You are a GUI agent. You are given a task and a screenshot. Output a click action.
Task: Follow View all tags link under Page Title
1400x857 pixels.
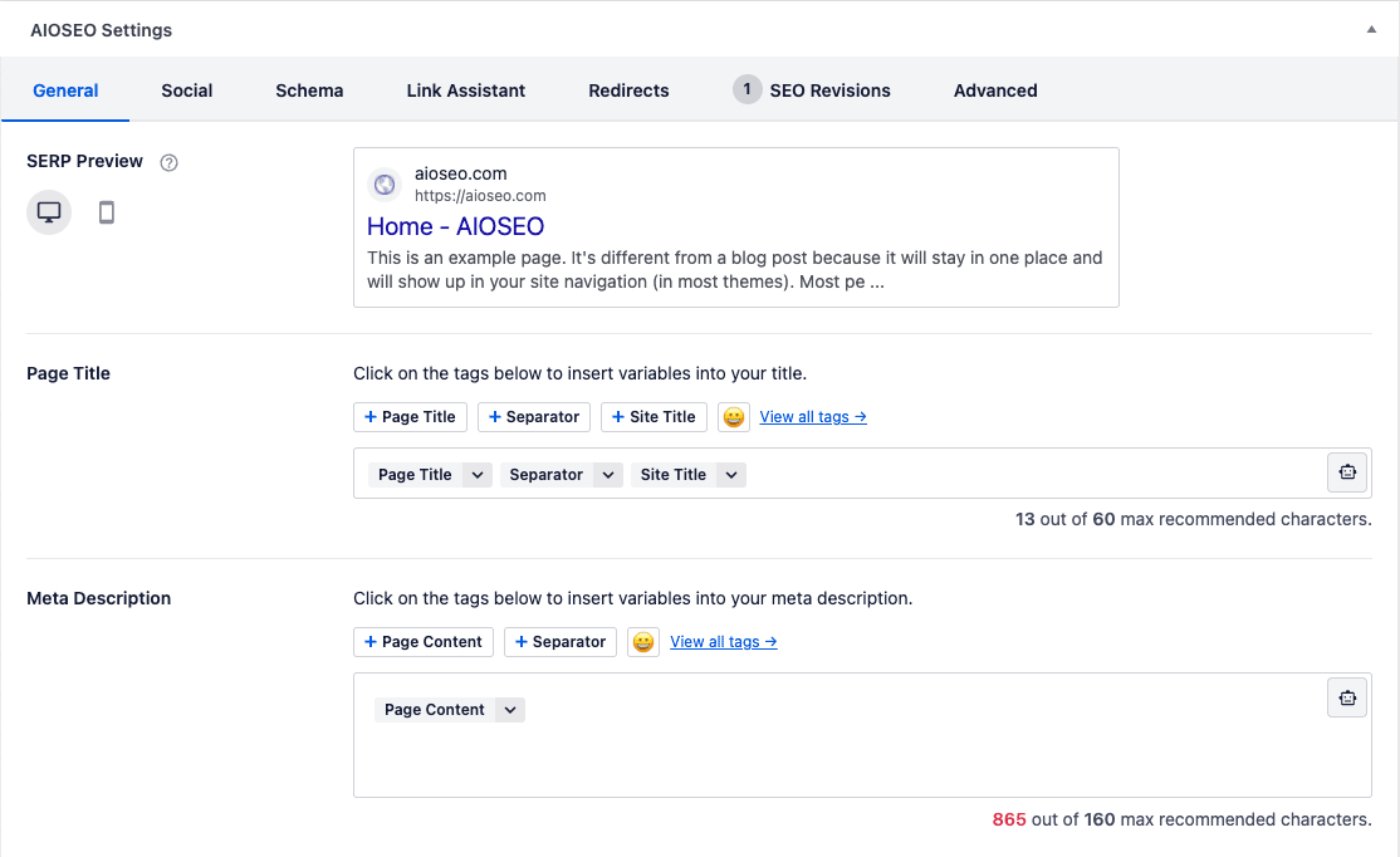[813, 417]
